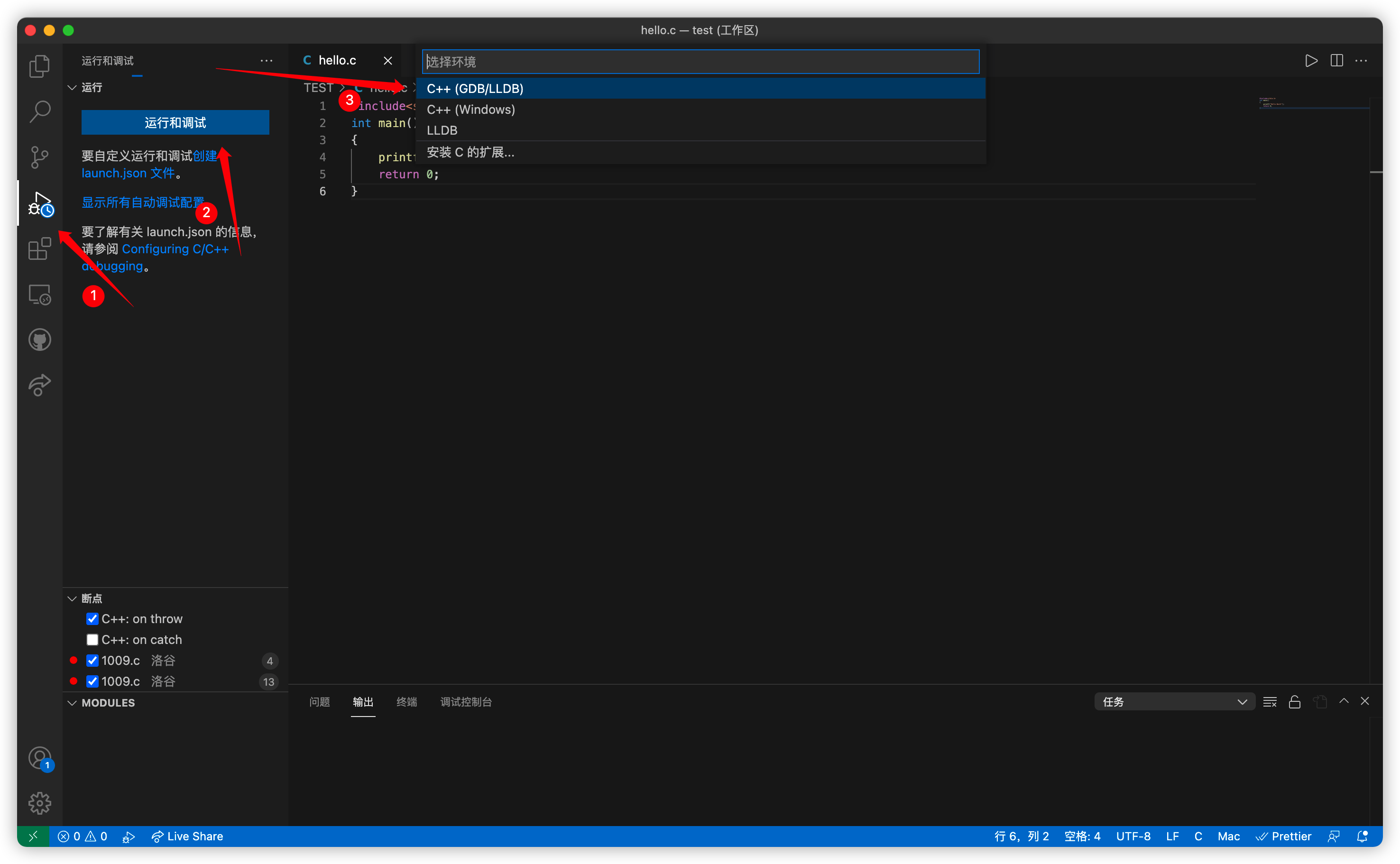The image size is (1400, 864).
Task: Switch to the 输出 panel tab
Action: [x=363, y=702]
